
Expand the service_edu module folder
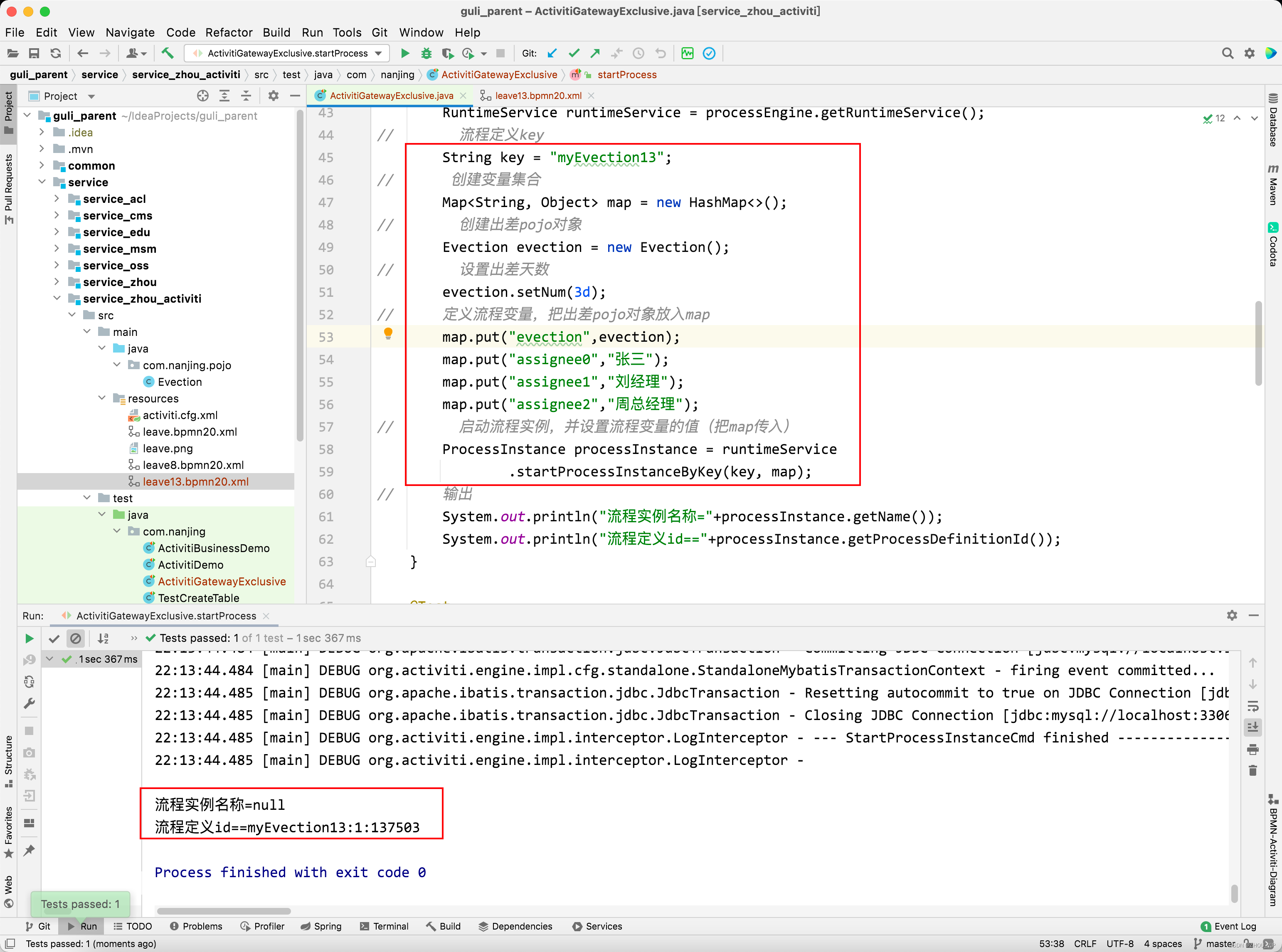[57, 232]
